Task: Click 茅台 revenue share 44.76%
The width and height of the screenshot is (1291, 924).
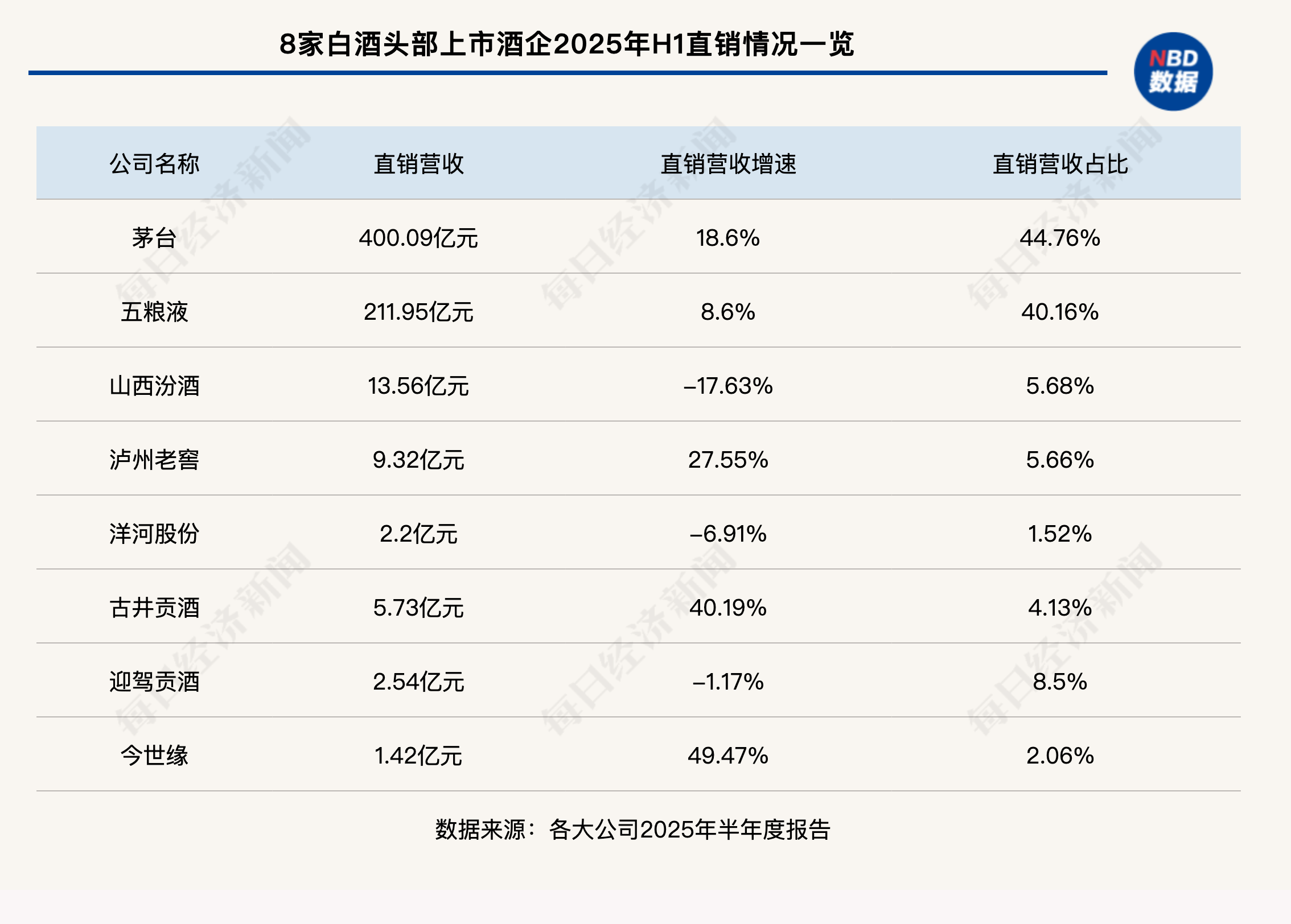Action: pos(1060,238)
